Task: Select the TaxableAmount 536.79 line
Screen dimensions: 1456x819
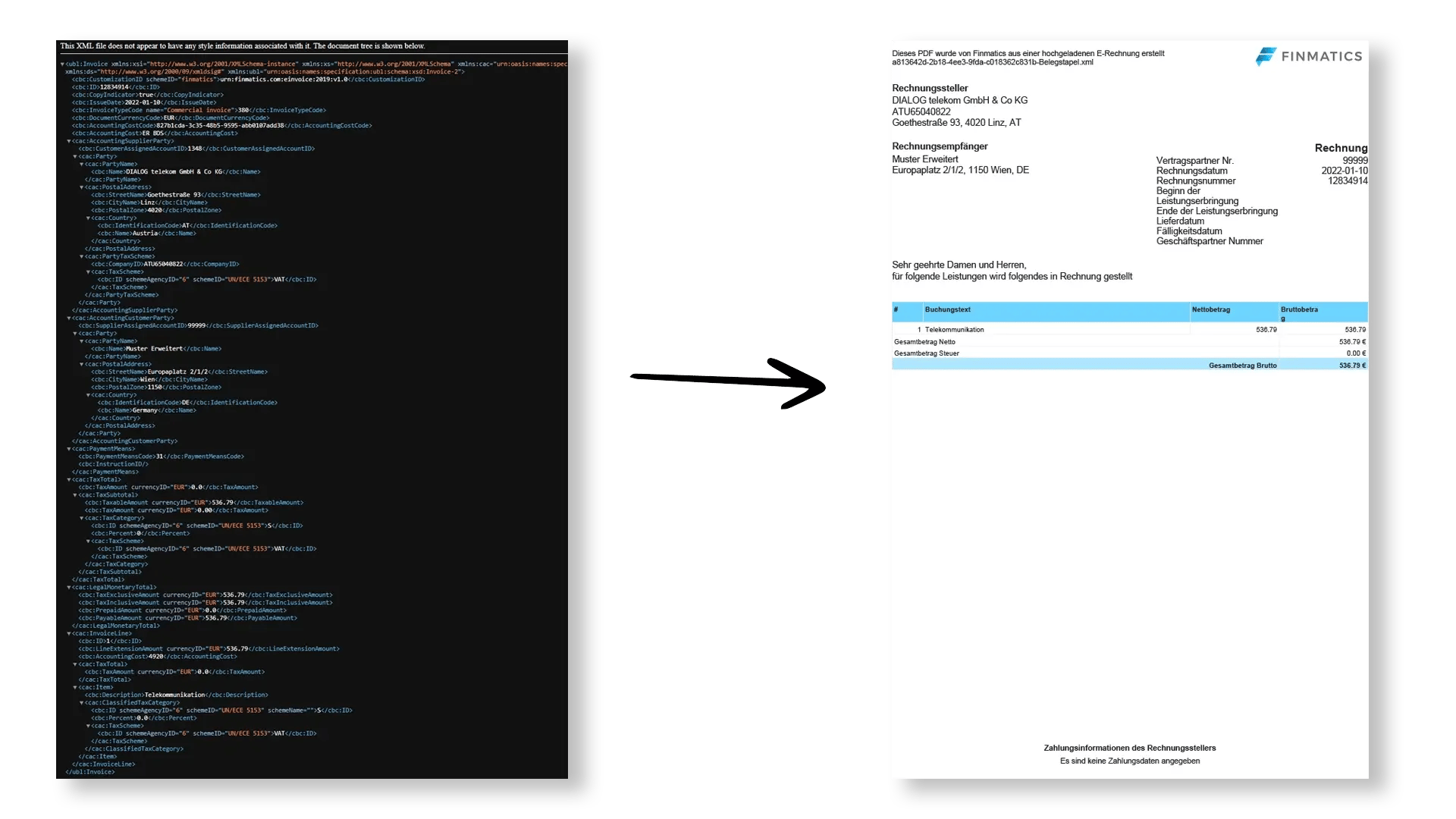Action: point(194,503)
